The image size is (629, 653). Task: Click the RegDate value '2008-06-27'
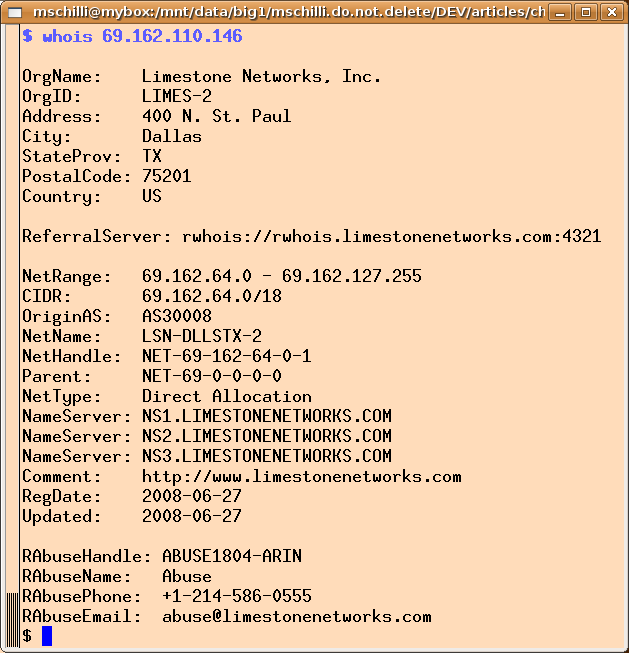[x=192, y=496]
